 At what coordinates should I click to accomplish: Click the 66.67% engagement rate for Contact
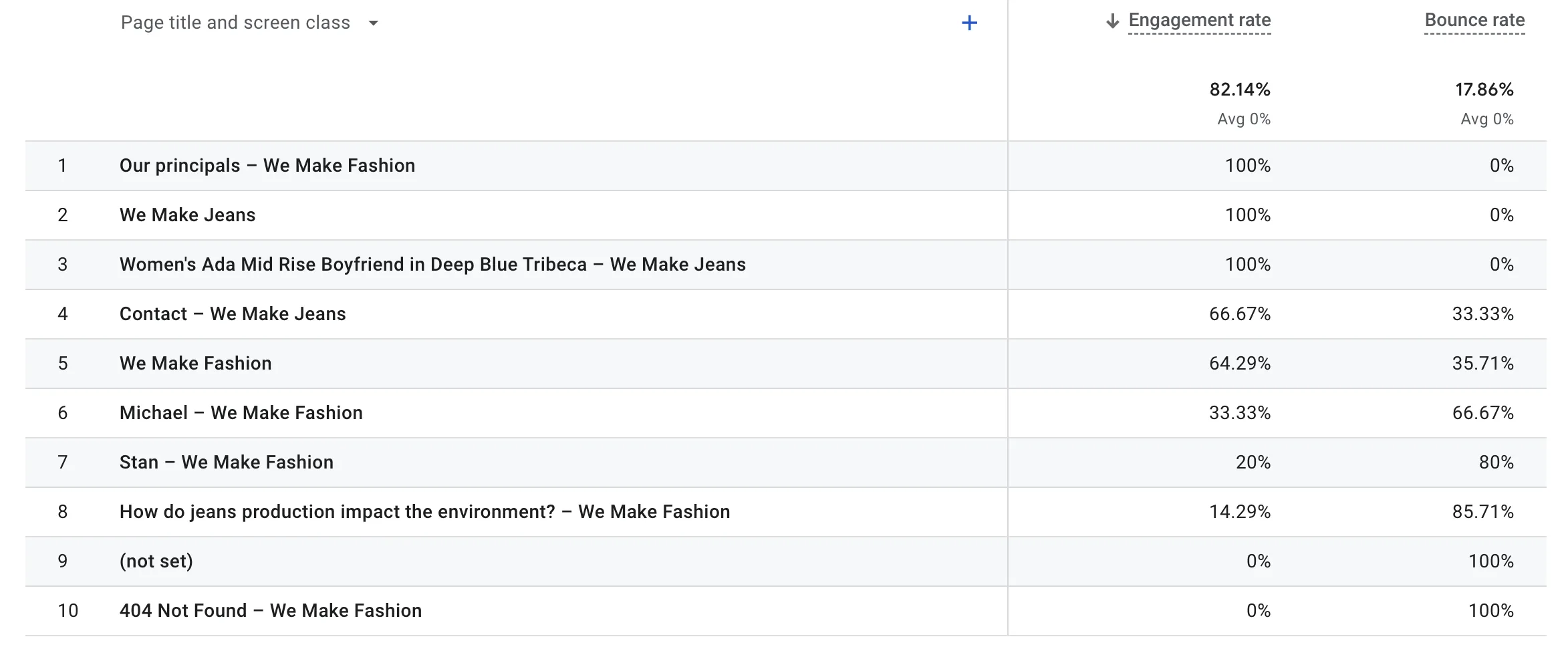(x=1239, y=314)
